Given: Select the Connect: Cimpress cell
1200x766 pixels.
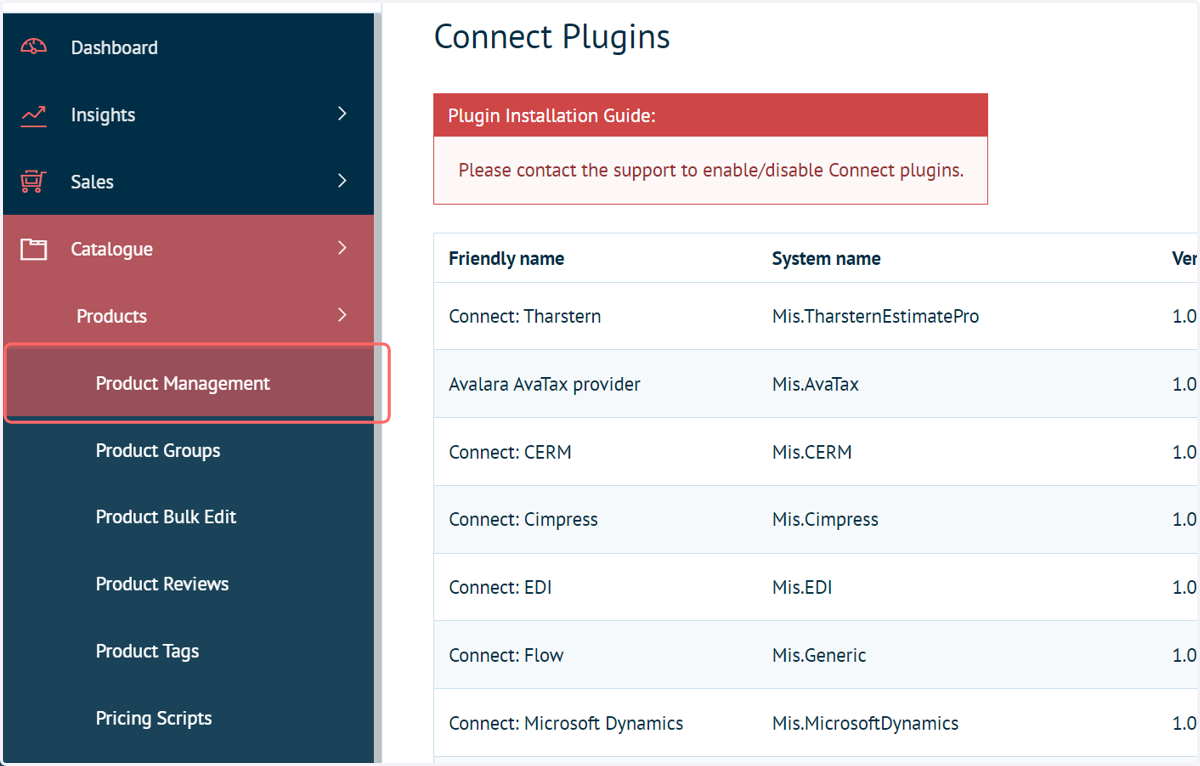Looking at the screenshot, I should [523, 520].
